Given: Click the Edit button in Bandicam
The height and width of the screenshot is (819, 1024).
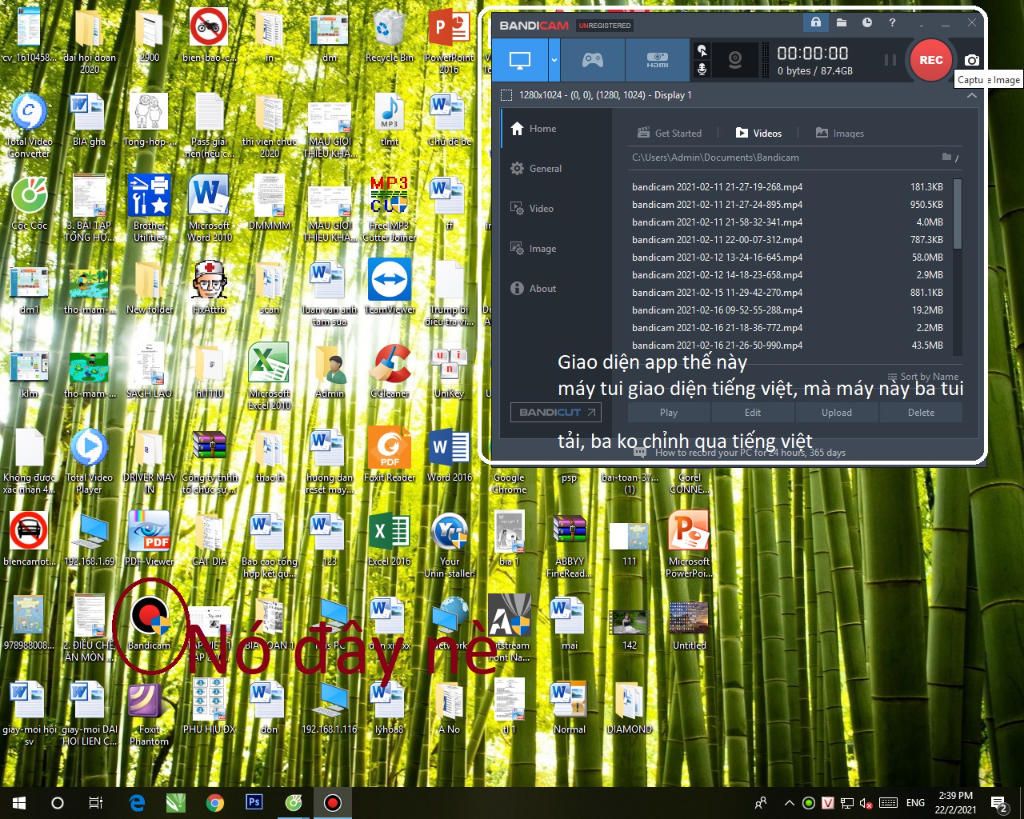Looking at the screenshot, I should (752, 413).
